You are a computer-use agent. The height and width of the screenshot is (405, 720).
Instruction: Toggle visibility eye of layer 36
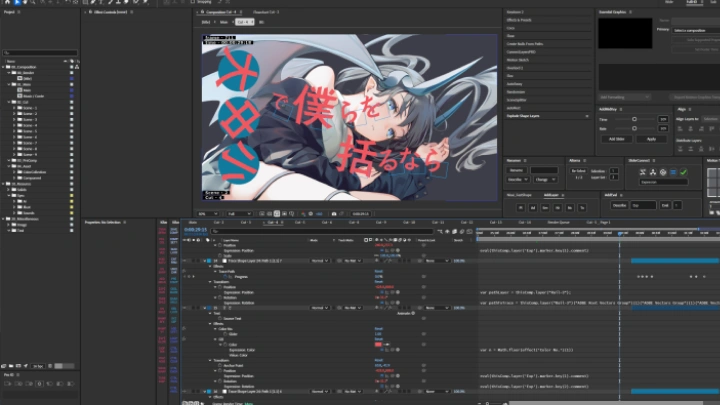coord(185,392)
